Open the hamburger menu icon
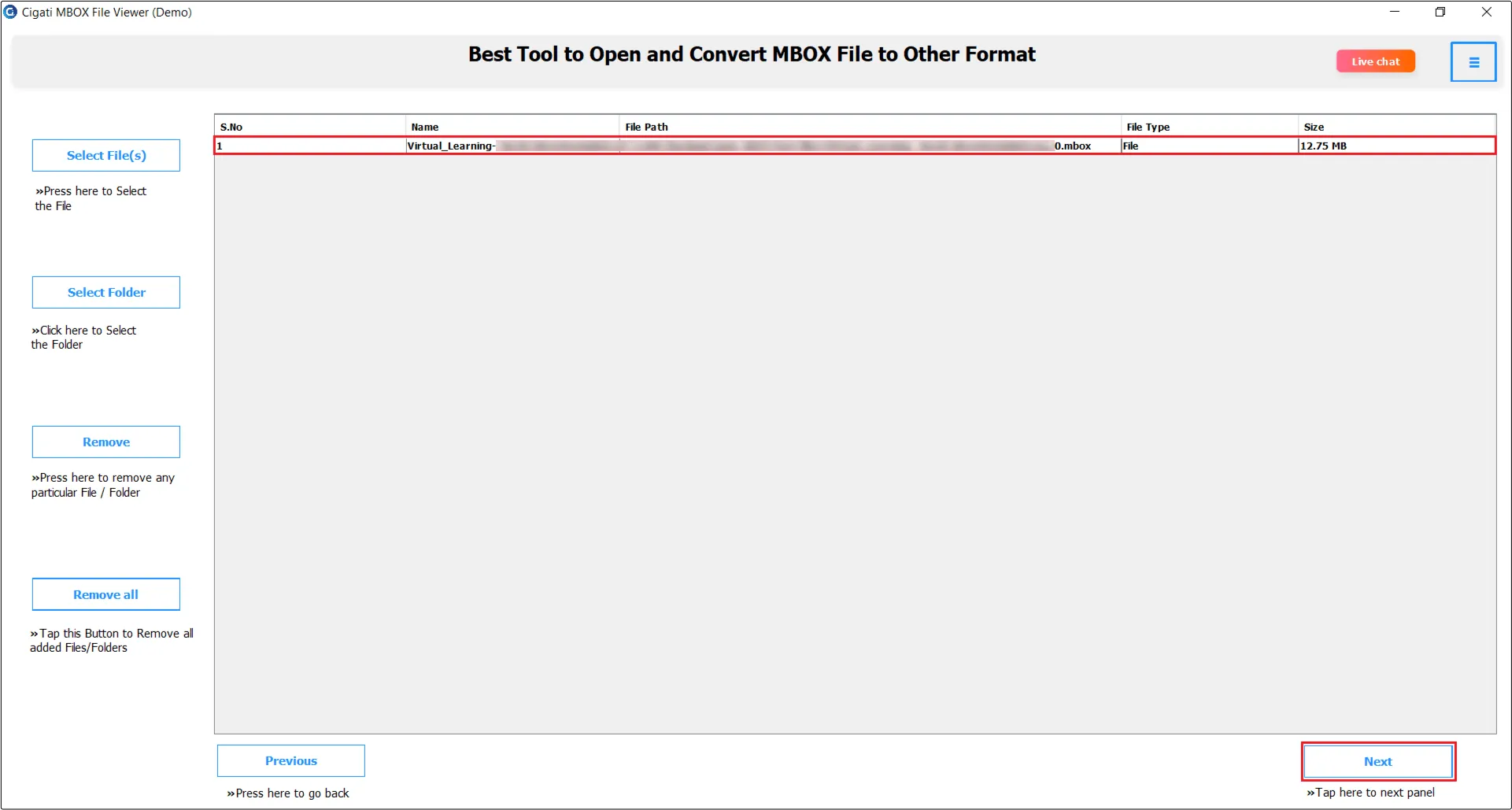The height and width of the screenshot is (810, 1512). pyautogui.click(x=1473, y=62)
